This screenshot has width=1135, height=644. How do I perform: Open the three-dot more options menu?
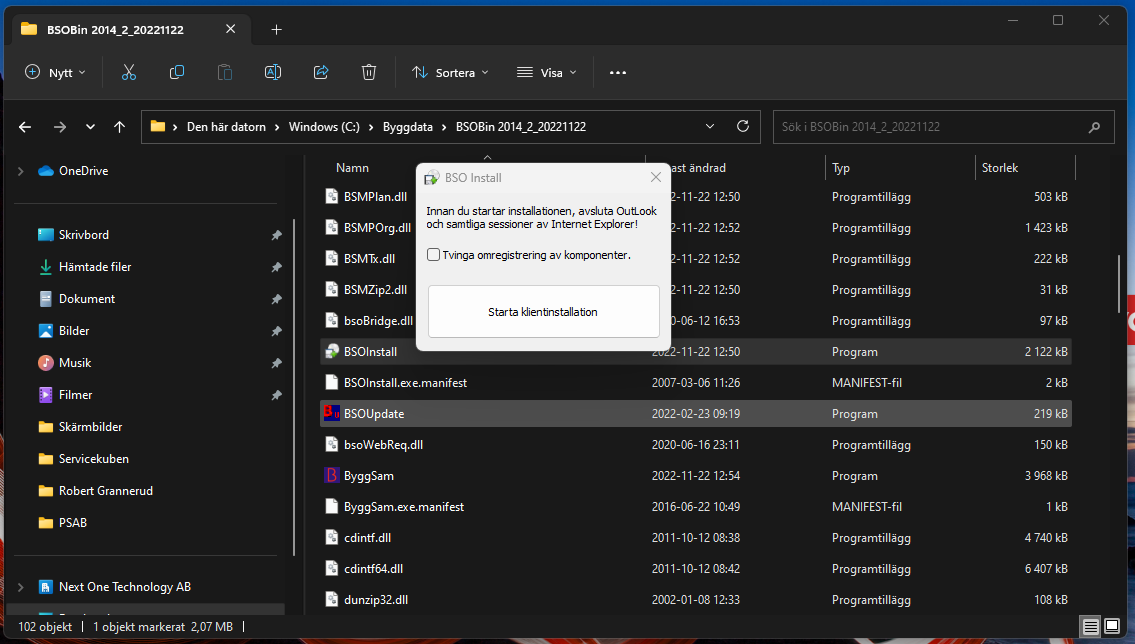pyautogui.click(x=617, y=72)
